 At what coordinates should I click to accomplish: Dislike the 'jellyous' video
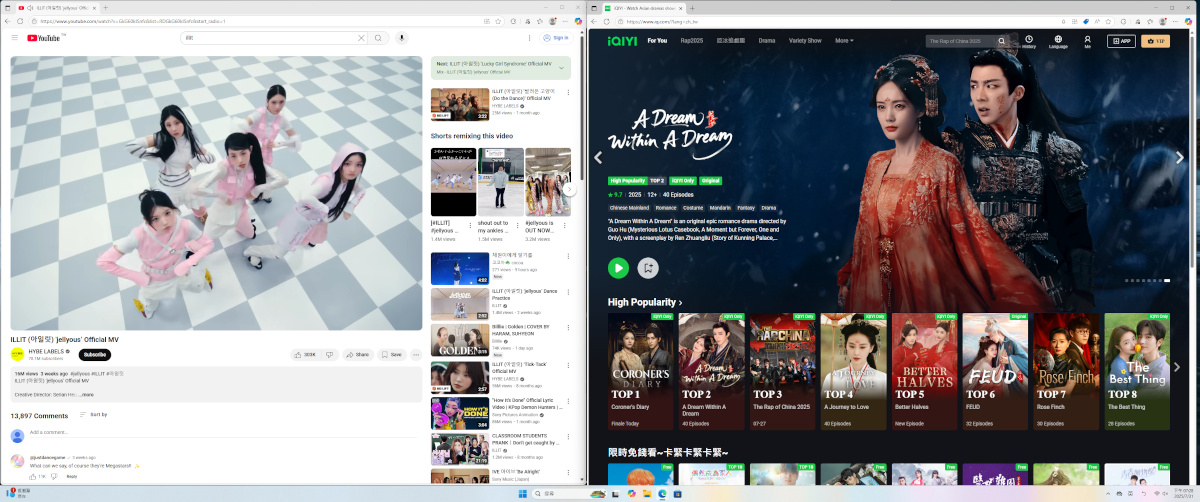pyautogui.click(x=329, y=354)
